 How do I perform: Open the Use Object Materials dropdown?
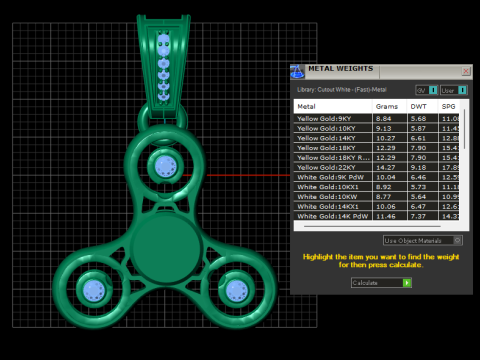pos(422,240)
